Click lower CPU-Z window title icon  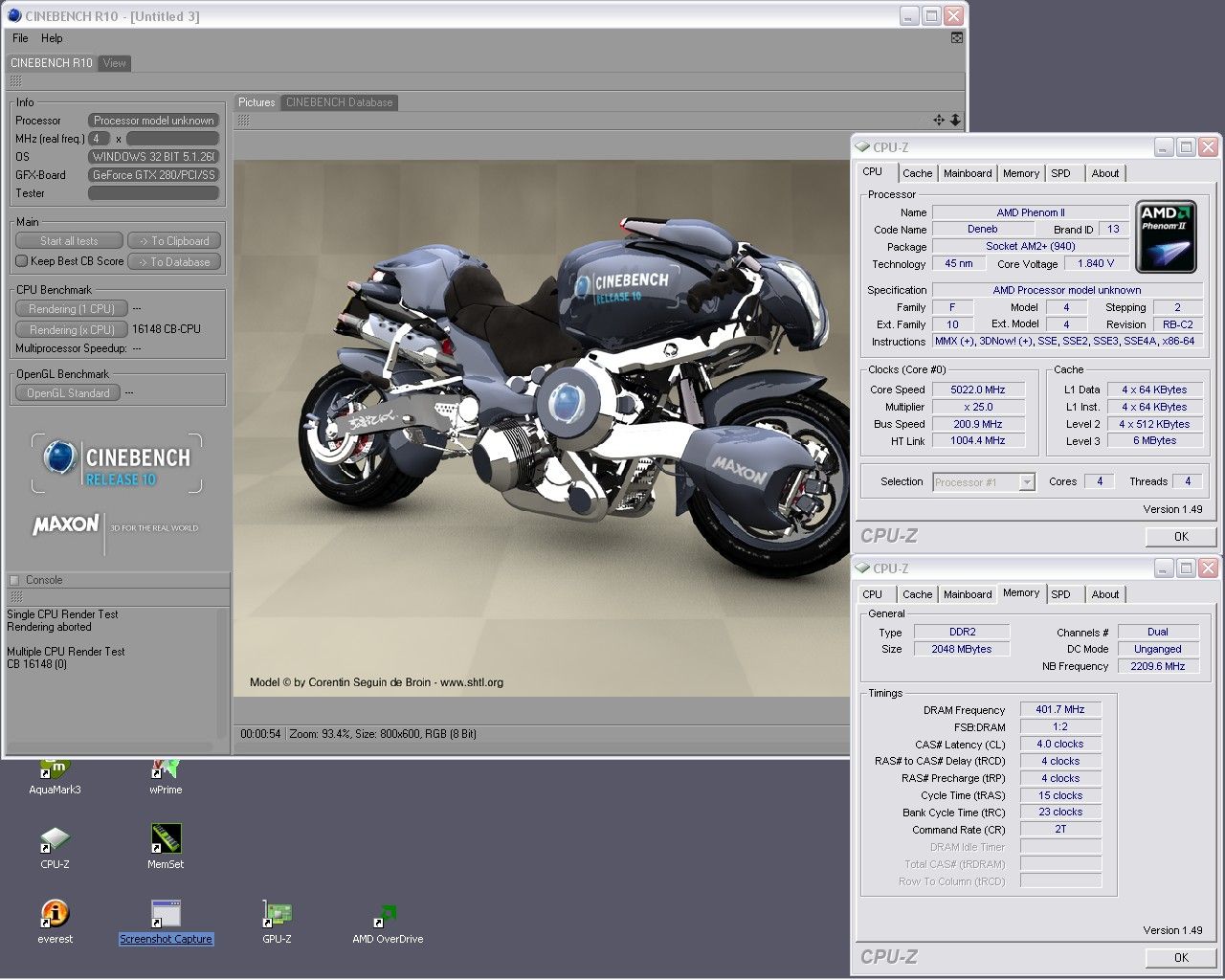862,568
